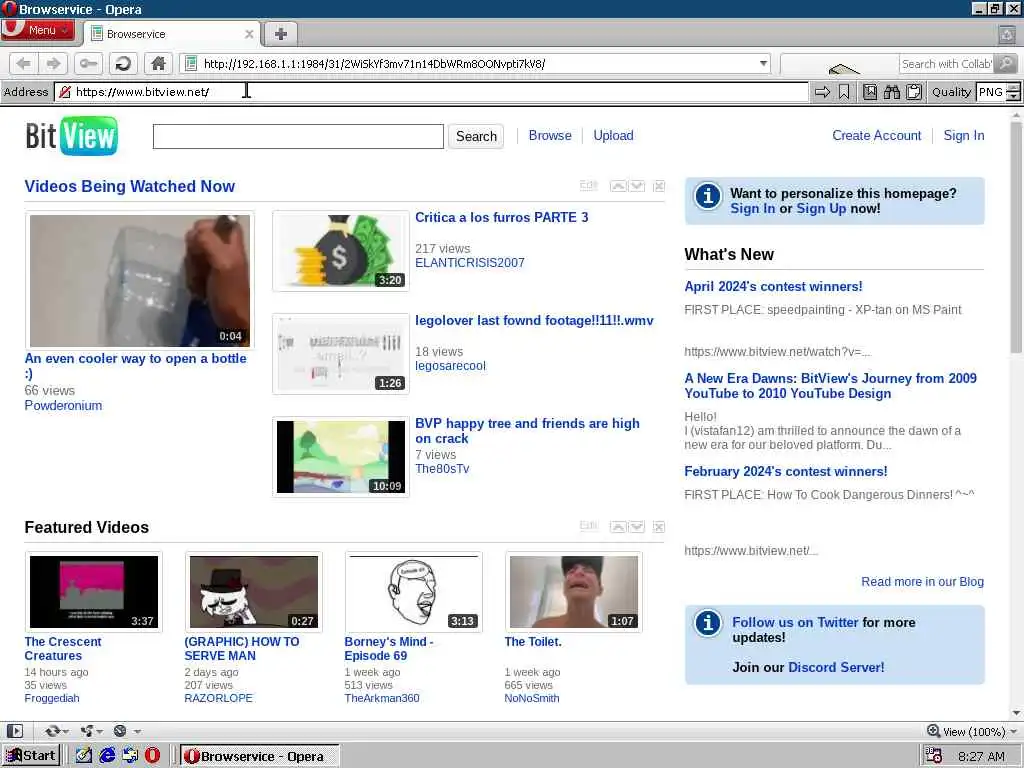Click the insecure padlock icon in Address field

point(65,92)
